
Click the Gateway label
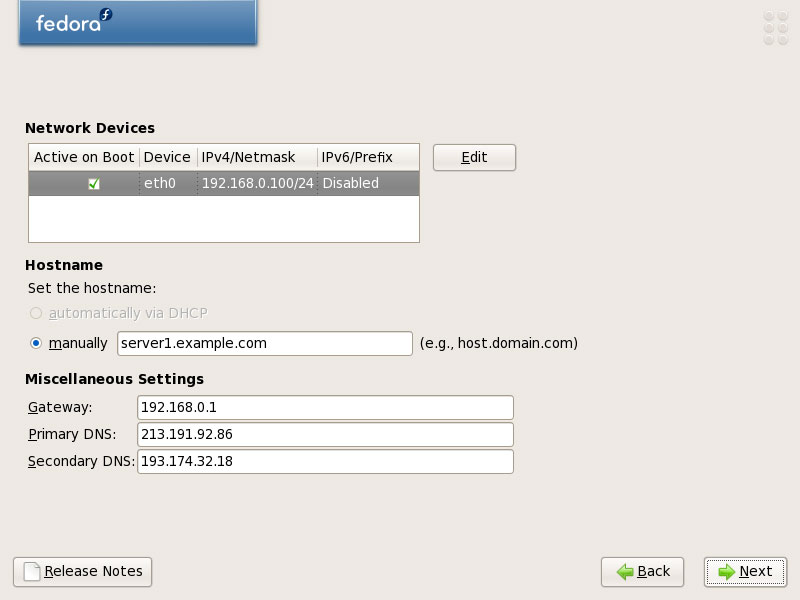pos(60,407)
